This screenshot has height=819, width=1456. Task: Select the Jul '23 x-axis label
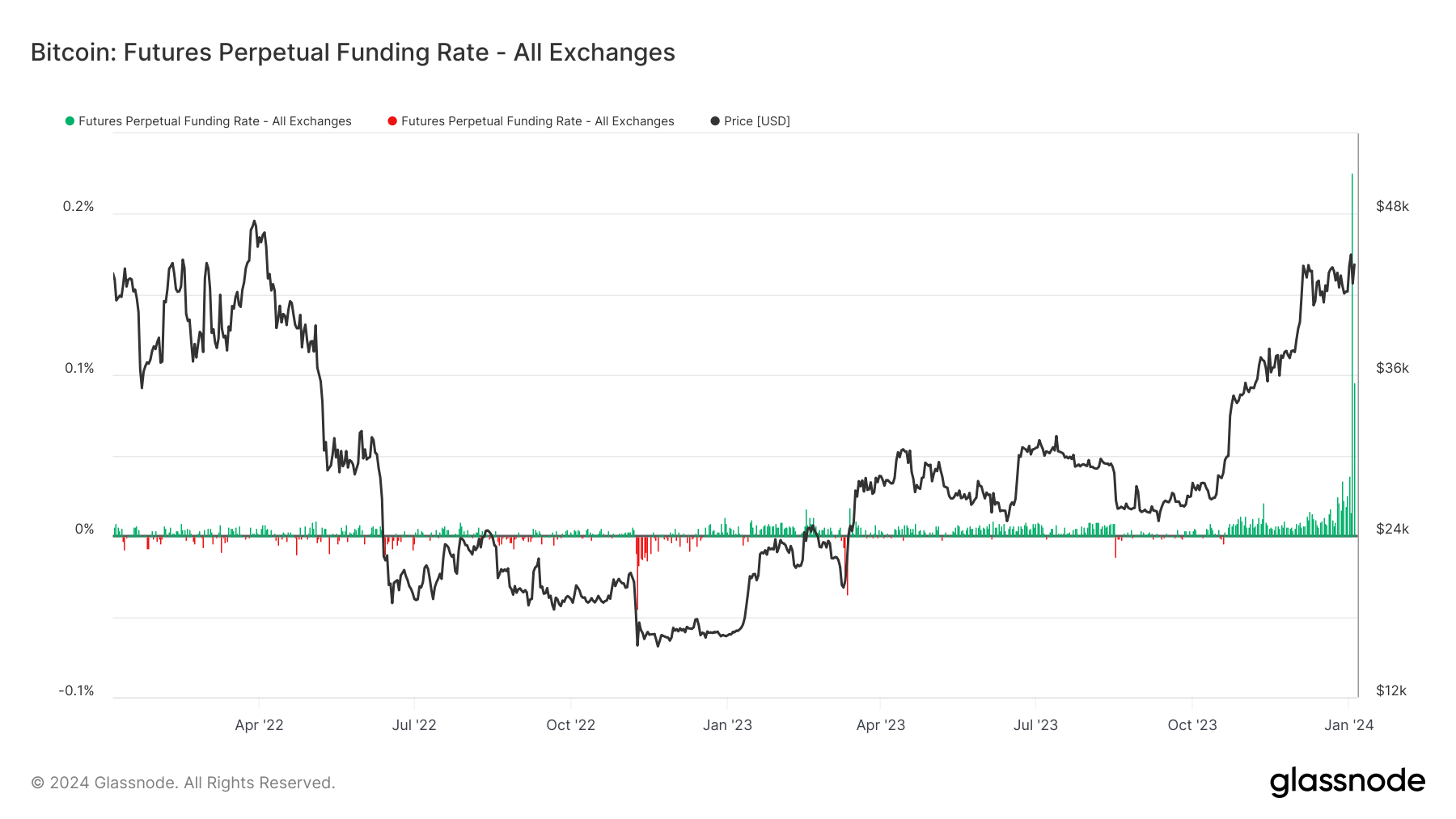tap(1035, 725)
